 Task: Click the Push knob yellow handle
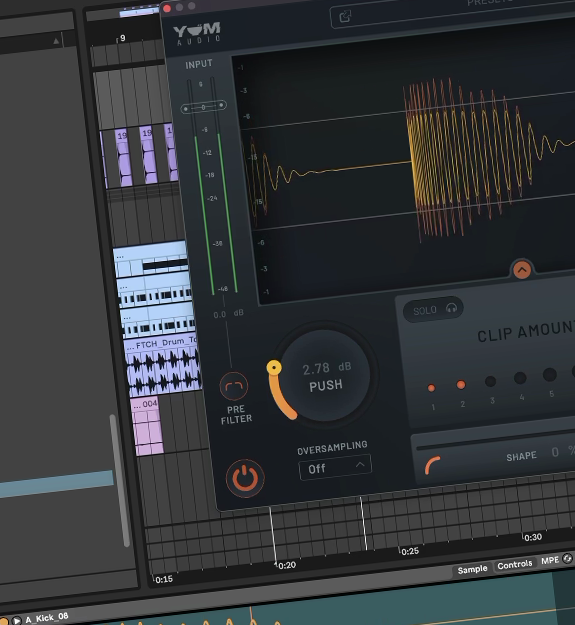274,368
